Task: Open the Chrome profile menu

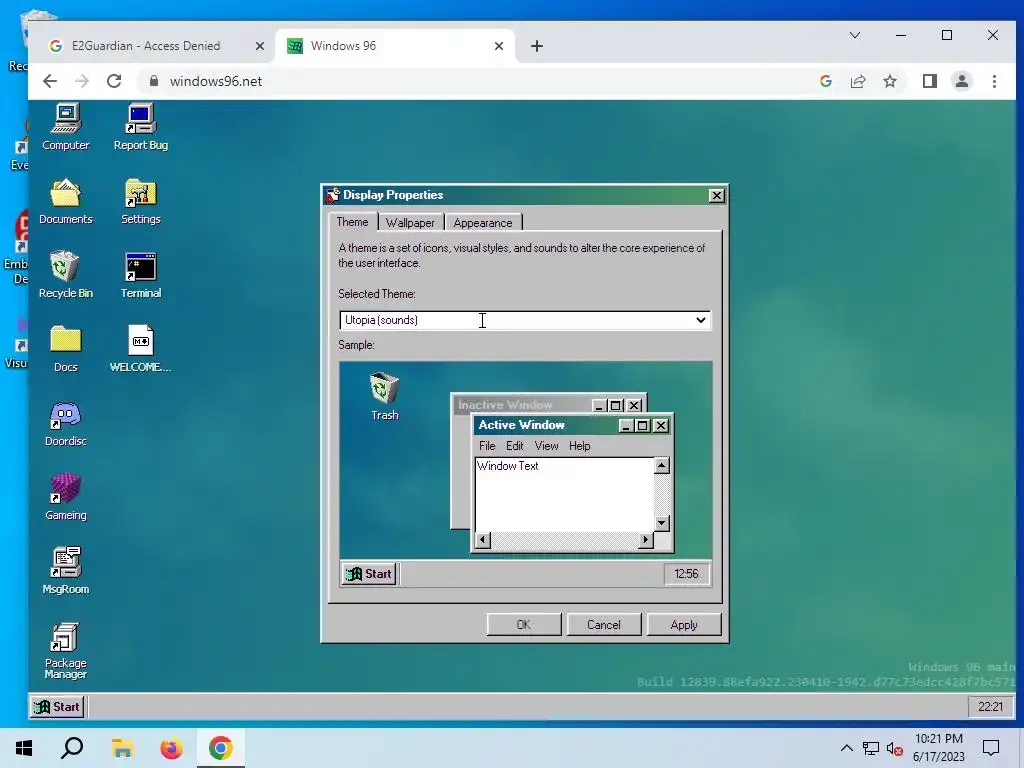Action: 962,81
